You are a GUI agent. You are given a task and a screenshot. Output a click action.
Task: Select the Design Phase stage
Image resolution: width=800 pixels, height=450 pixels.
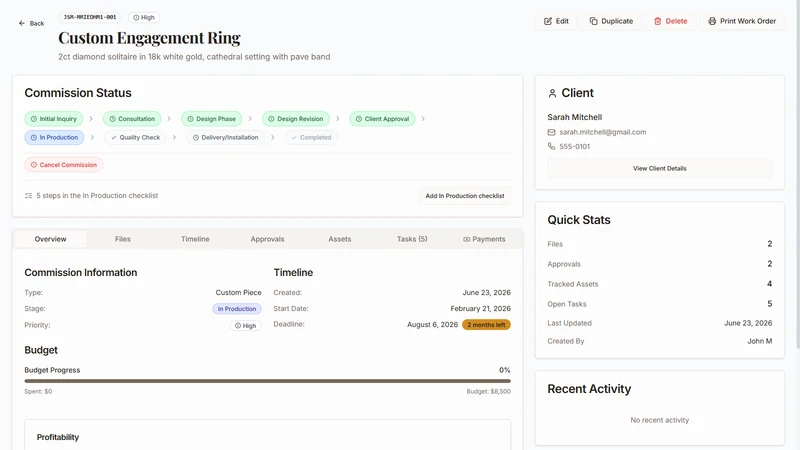tap(211, 119)
